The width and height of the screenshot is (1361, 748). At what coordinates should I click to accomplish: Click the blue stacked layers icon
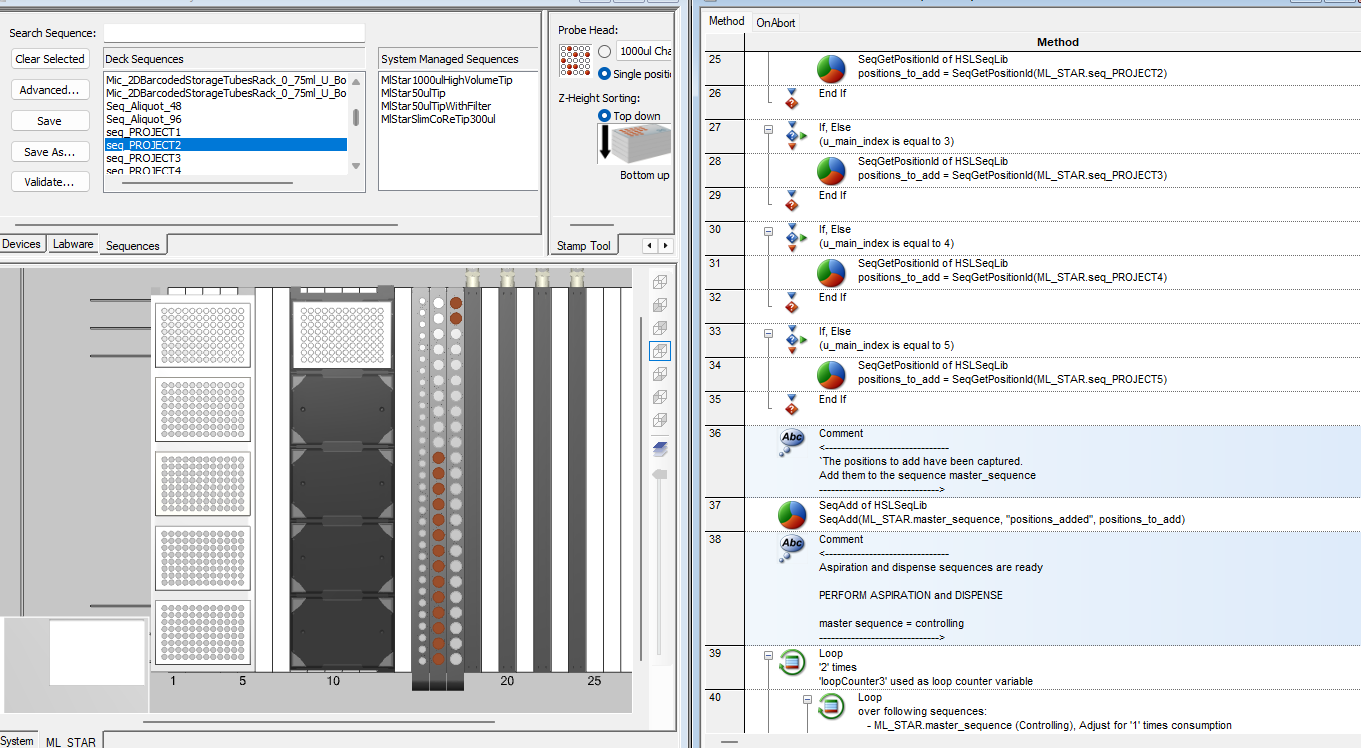pos(660,448)
